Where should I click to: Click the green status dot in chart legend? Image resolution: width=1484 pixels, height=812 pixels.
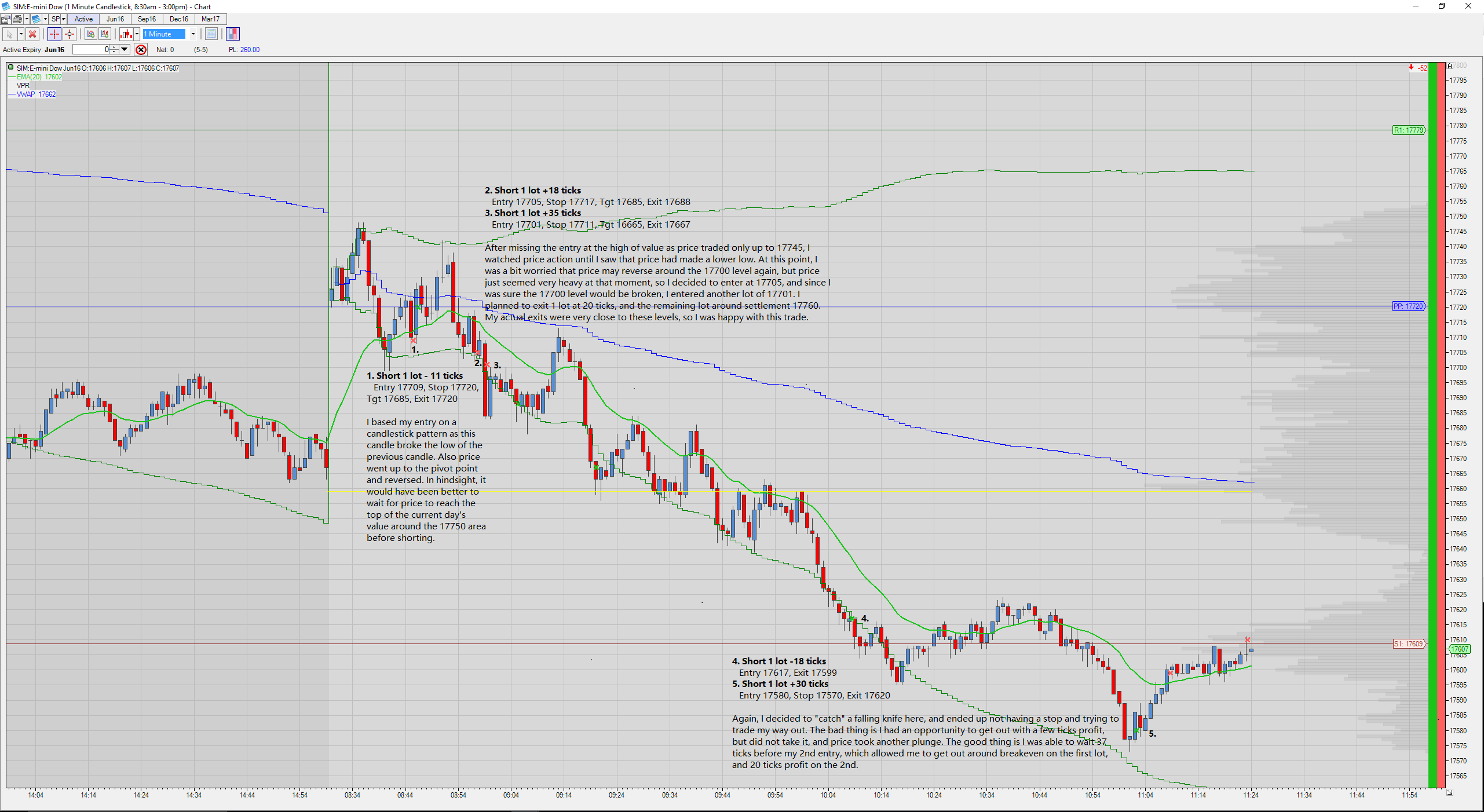(10, 68)
